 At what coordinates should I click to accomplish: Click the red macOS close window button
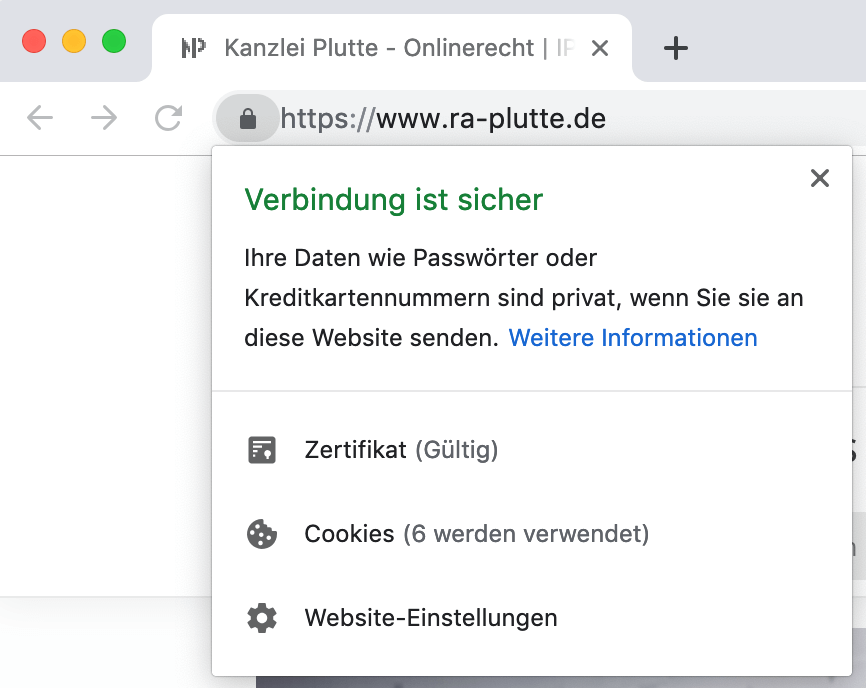34,41
